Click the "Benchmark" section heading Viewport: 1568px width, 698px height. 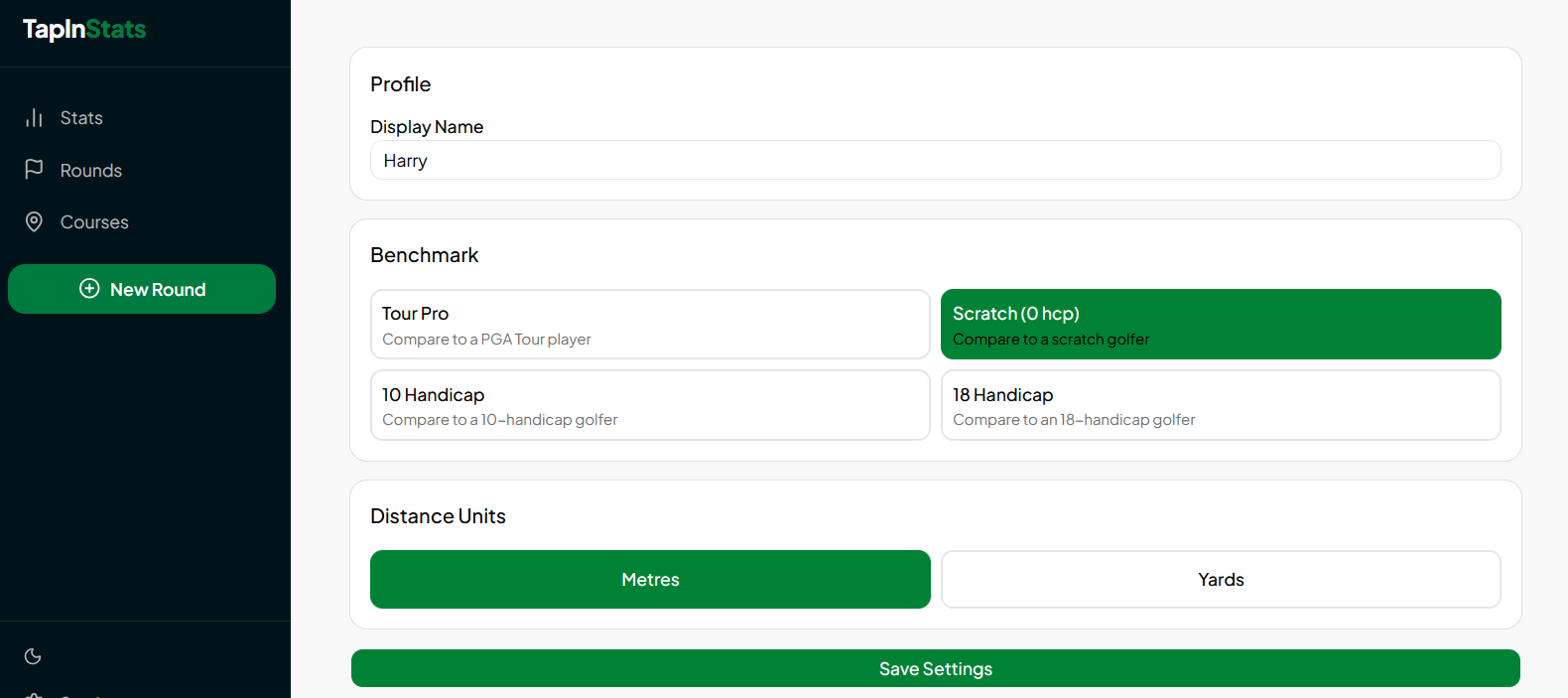tap(425, 255)
